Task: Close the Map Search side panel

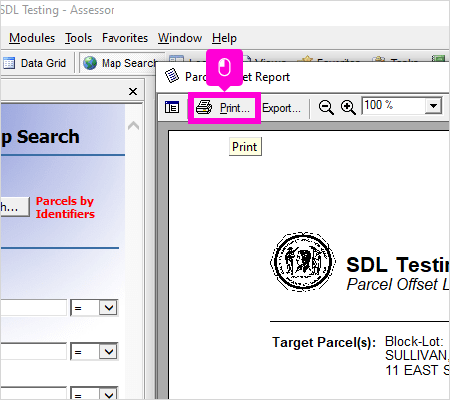Action: tap(133, 91)
